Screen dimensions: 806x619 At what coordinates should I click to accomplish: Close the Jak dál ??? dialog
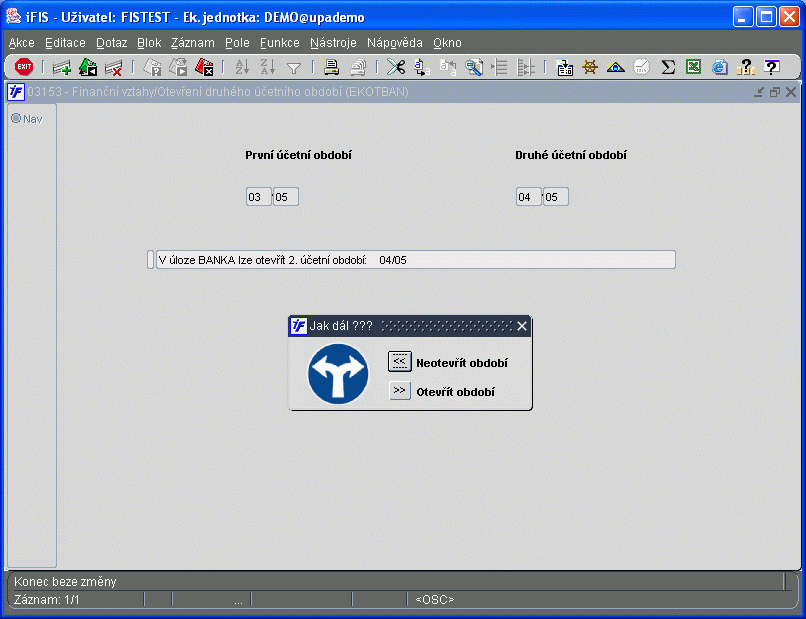[x=522, y=326]
